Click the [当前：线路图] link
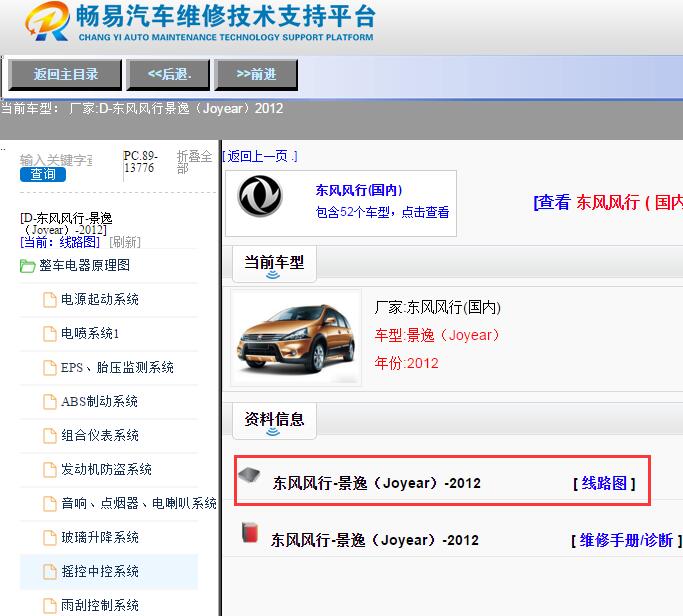The width and height of the screenshot is (683, 616). point(60,242)
